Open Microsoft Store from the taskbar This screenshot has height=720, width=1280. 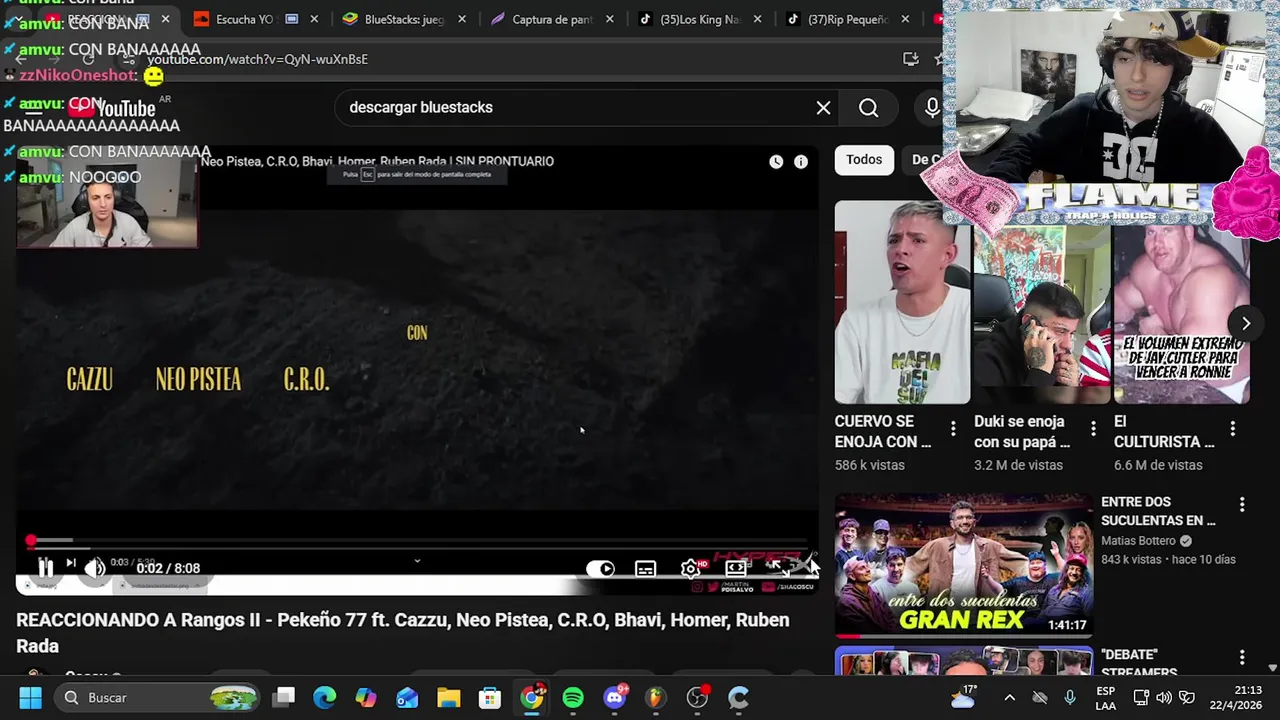tap(489, 697)
